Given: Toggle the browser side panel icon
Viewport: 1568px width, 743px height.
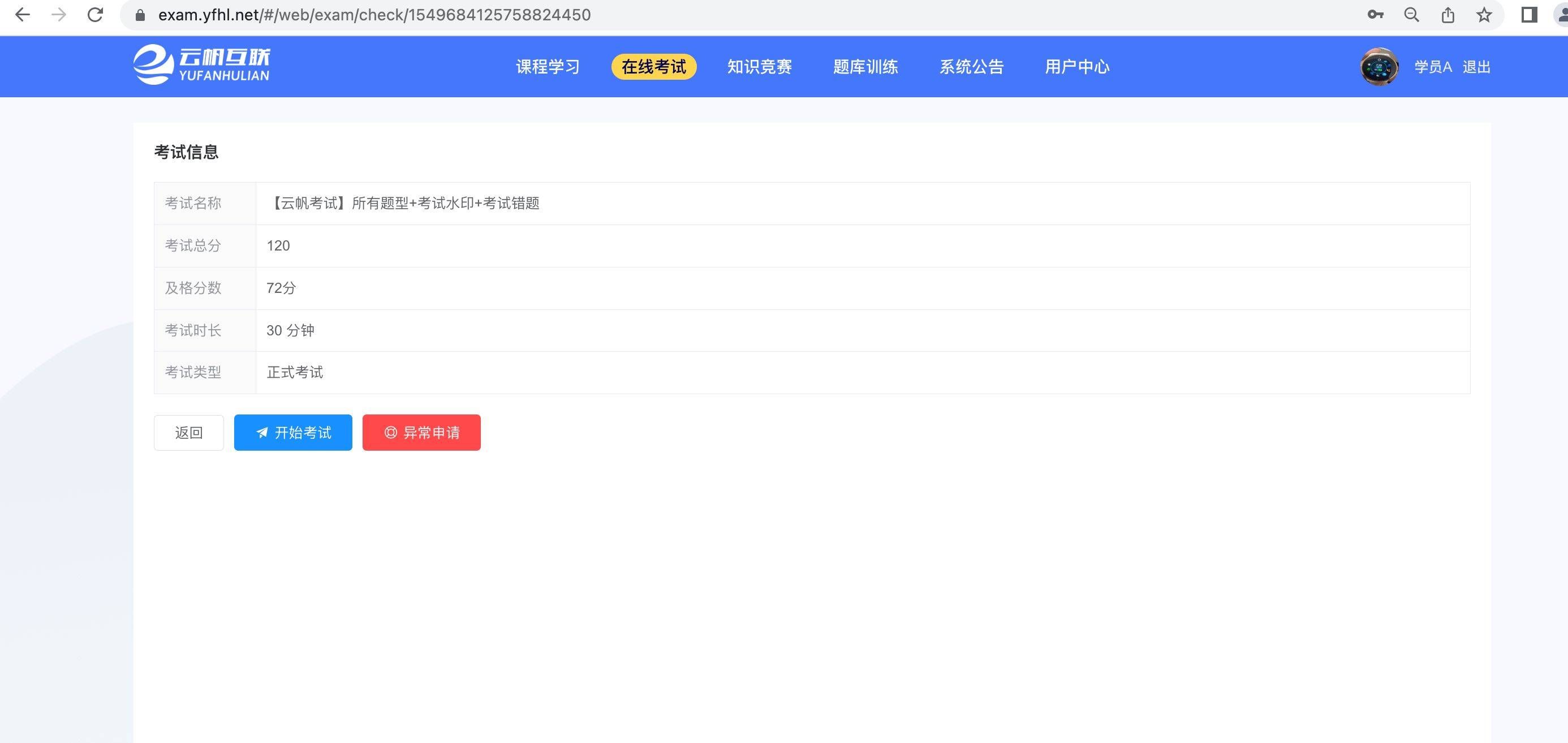Looking at the screenshot, I should [x=1529, y=15].
